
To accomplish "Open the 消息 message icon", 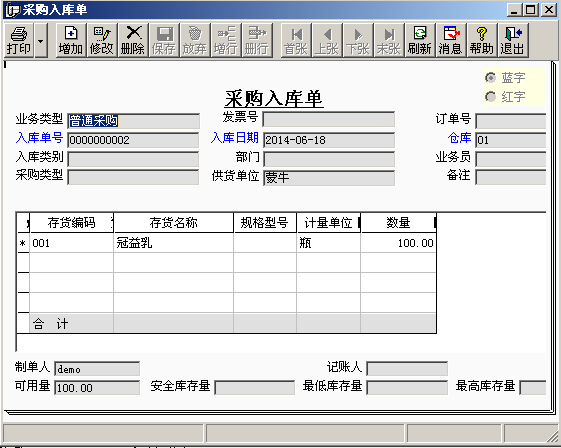I will [x=451, y=40].
